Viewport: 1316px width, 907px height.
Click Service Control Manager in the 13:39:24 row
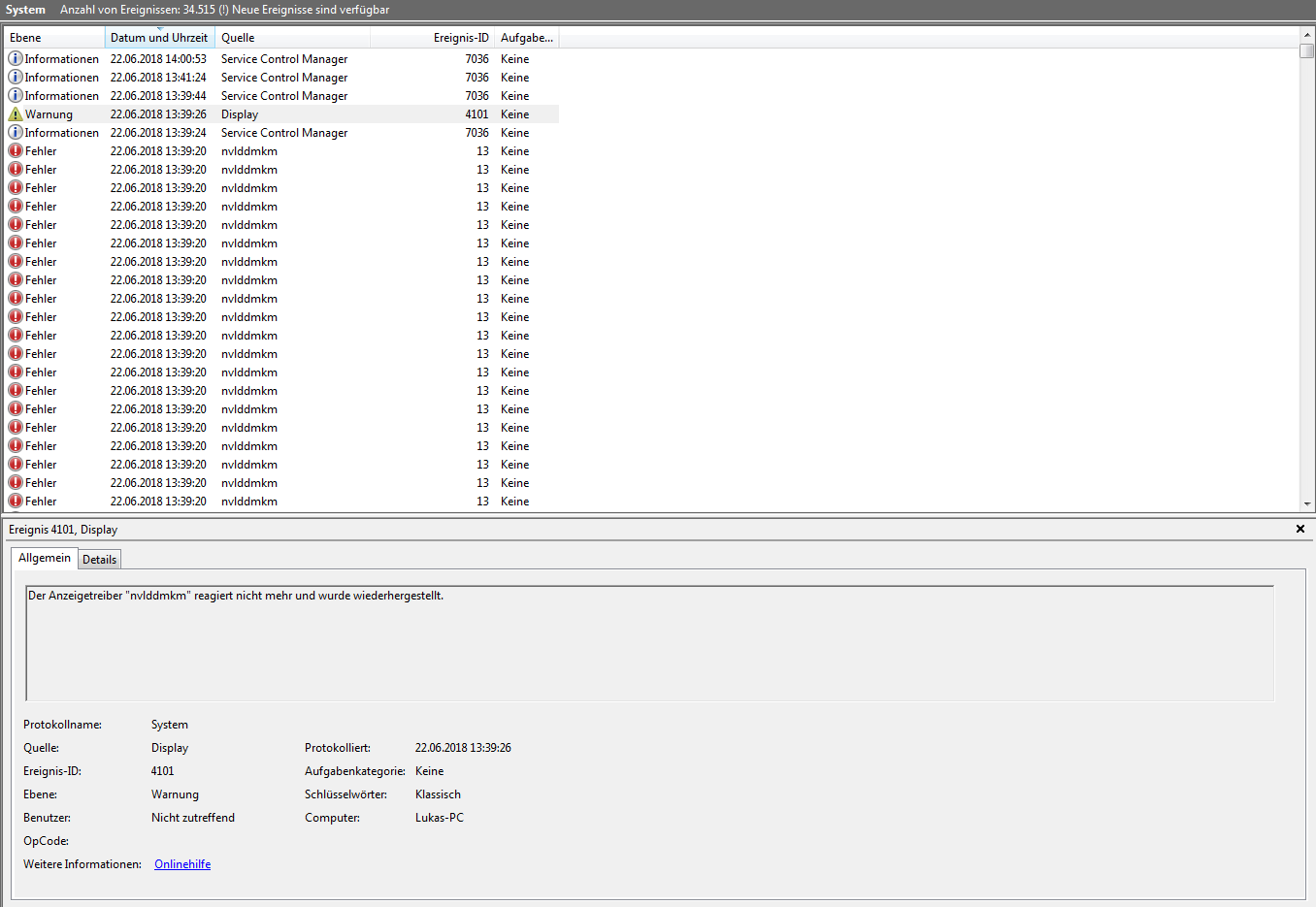[x=284, y=133]
